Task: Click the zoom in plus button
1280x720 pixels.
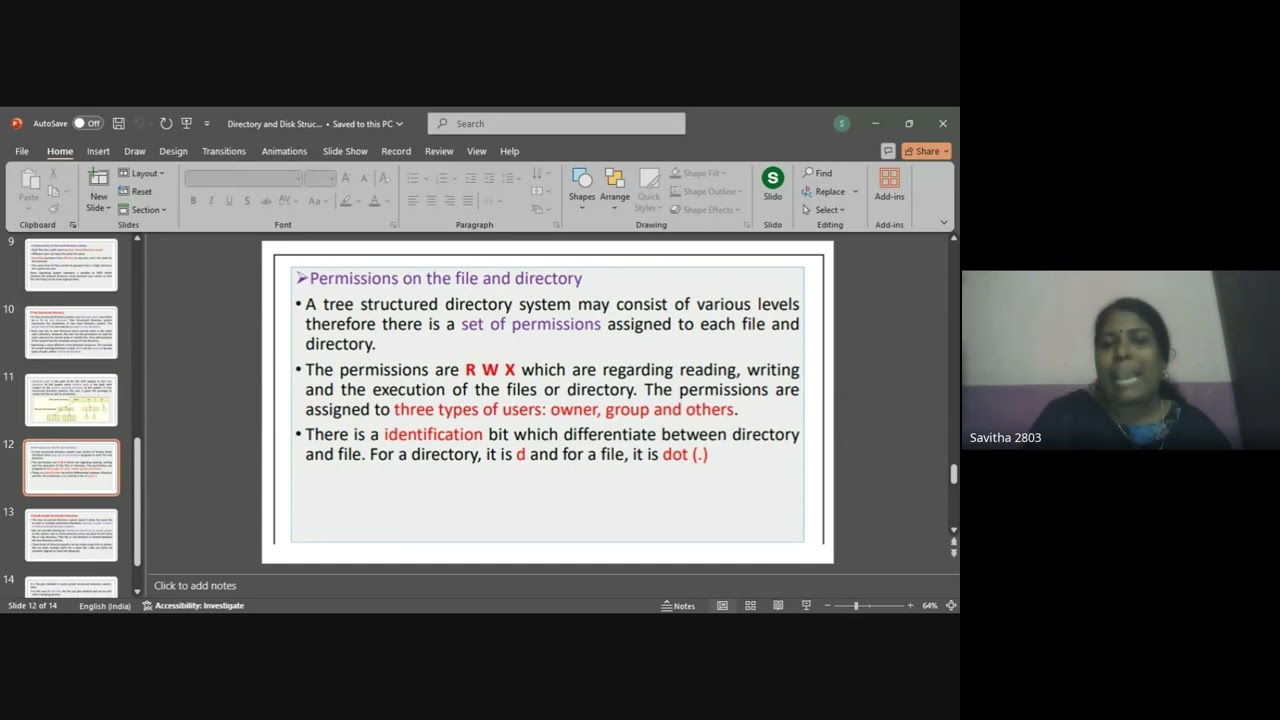Action: (910, 606)
